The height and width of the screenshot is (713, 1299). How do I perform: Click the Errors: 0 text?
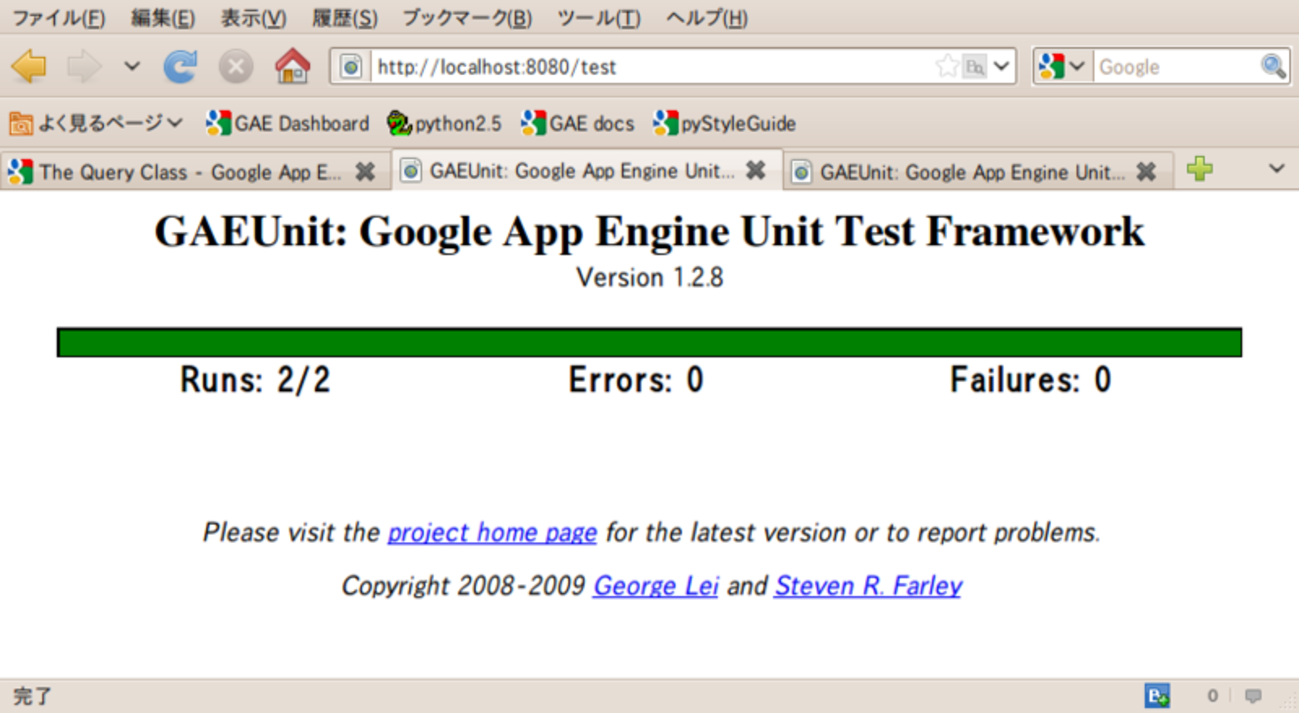pyautogui.click(x=636, y=380)
